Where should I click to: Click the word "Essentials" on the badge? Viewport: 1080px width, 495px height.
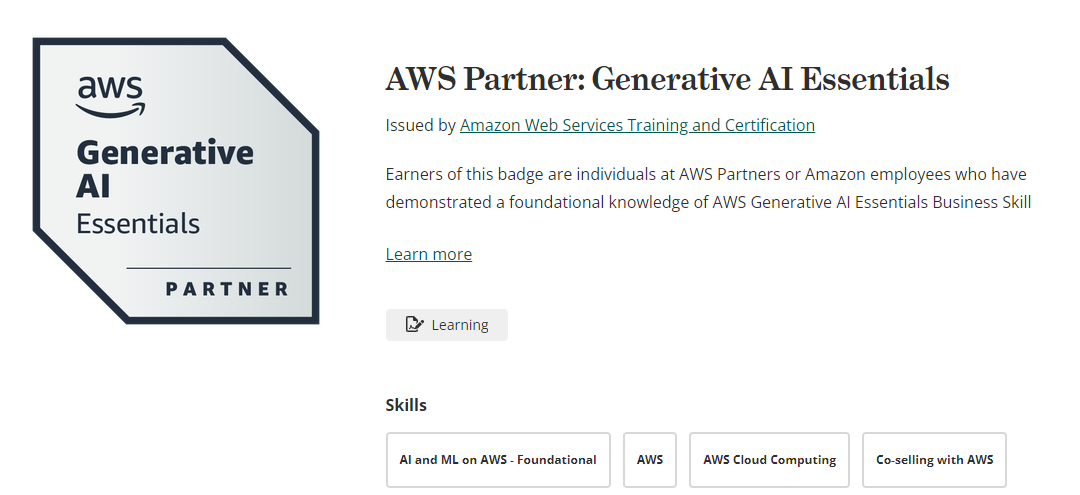pos(138,223)
